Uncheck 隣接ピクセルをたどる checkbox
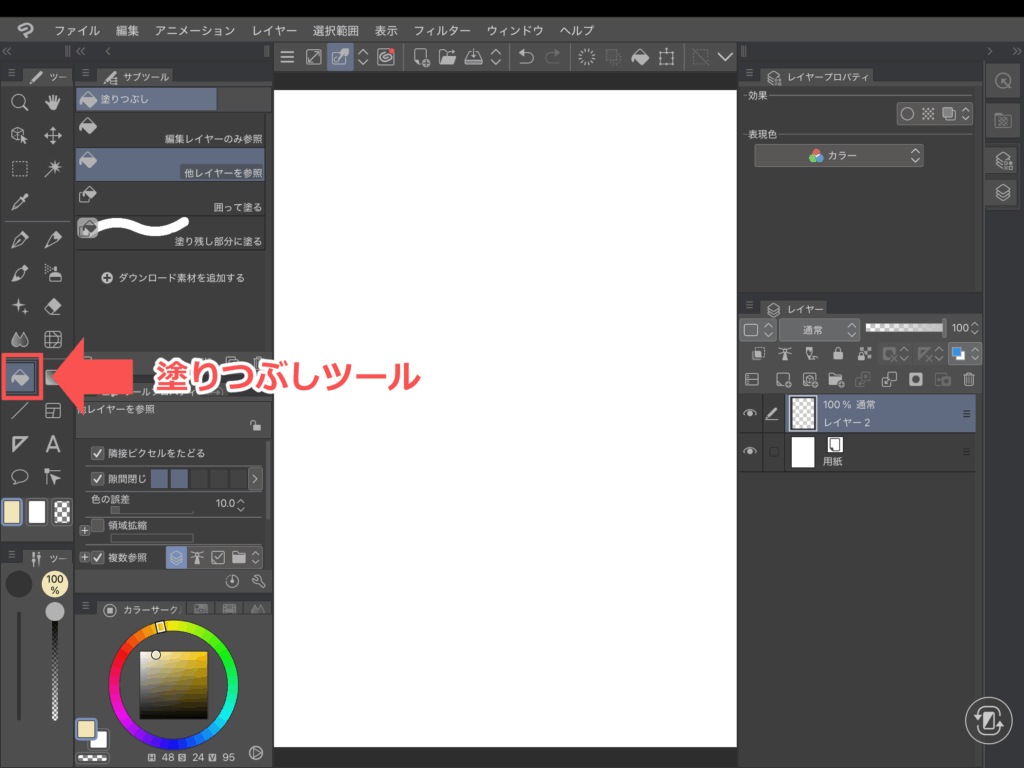Viewport: 1024px width, 768px height. coord(98,452)
